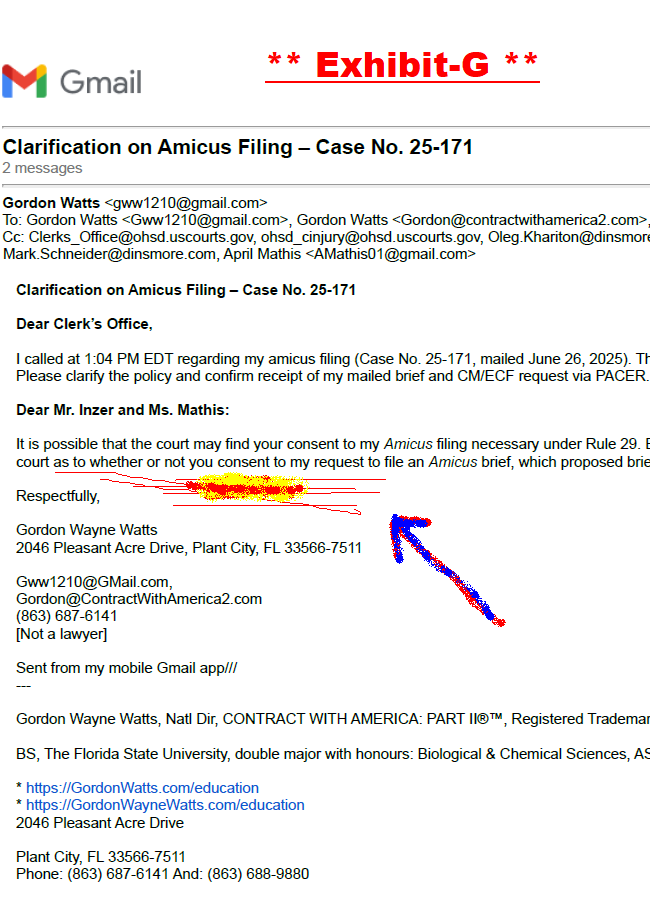Screen dimensions: 650x900
Task: Click the Gmail wordmark text
Action: [x=101, y=81]
